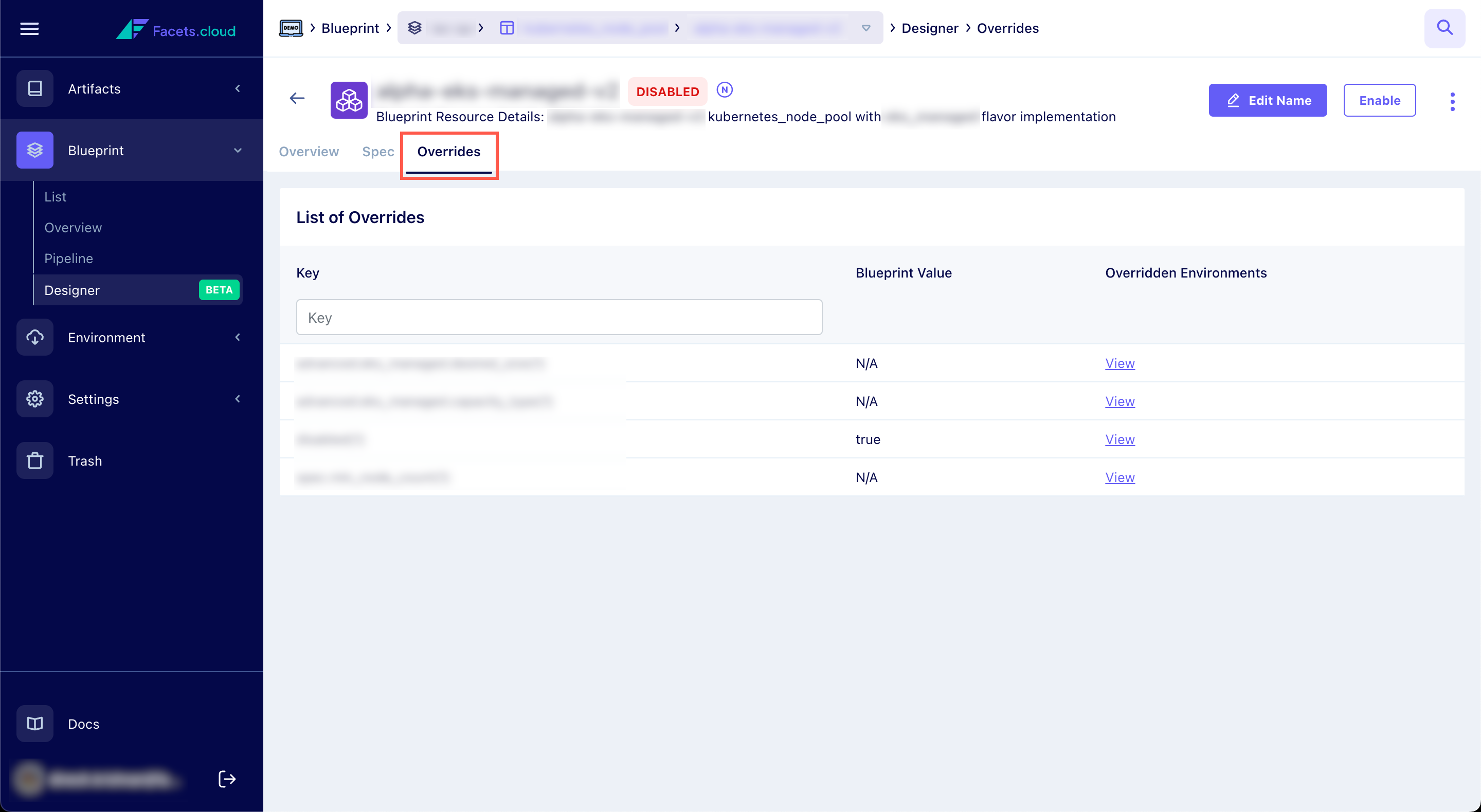Open the three-dot more options menu
The width and height of the screenshot is (1481, 812).
[1452, 101]
